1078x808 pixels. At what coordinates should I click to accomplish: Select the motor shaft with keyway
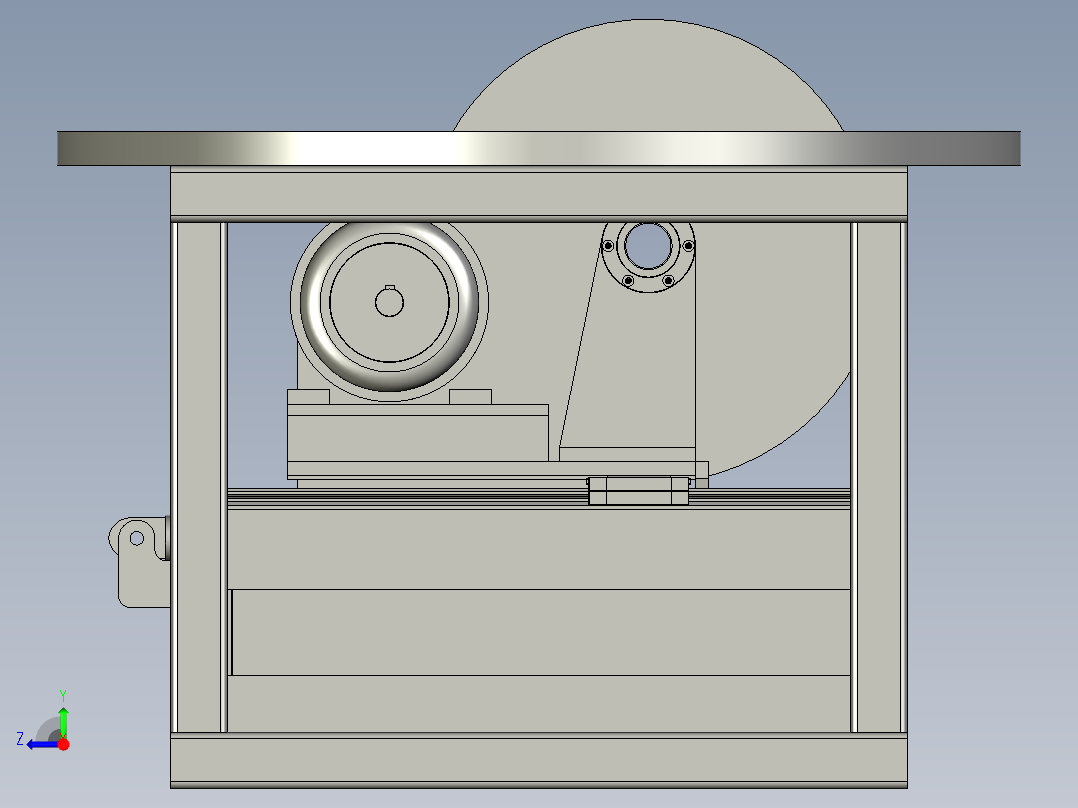coord(389,301)
